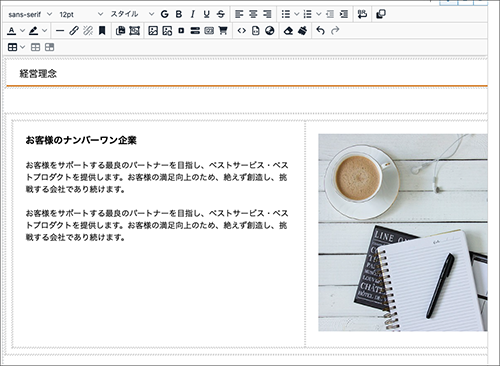Open the text color picker arrow

pyautogui.click(x=22, y=31)
